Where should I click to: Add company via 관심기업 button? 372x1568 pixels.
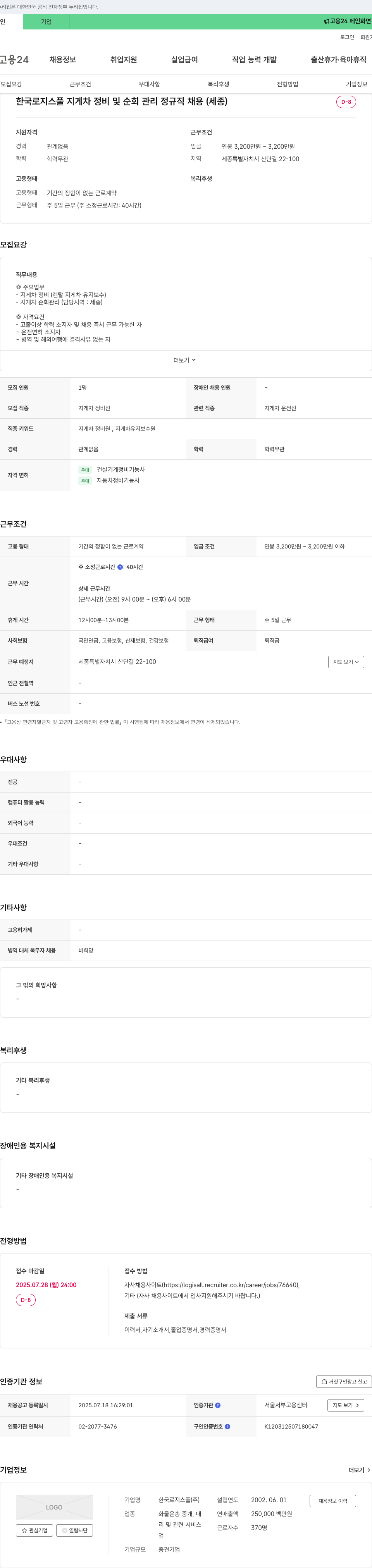[x=35, y=1530]
